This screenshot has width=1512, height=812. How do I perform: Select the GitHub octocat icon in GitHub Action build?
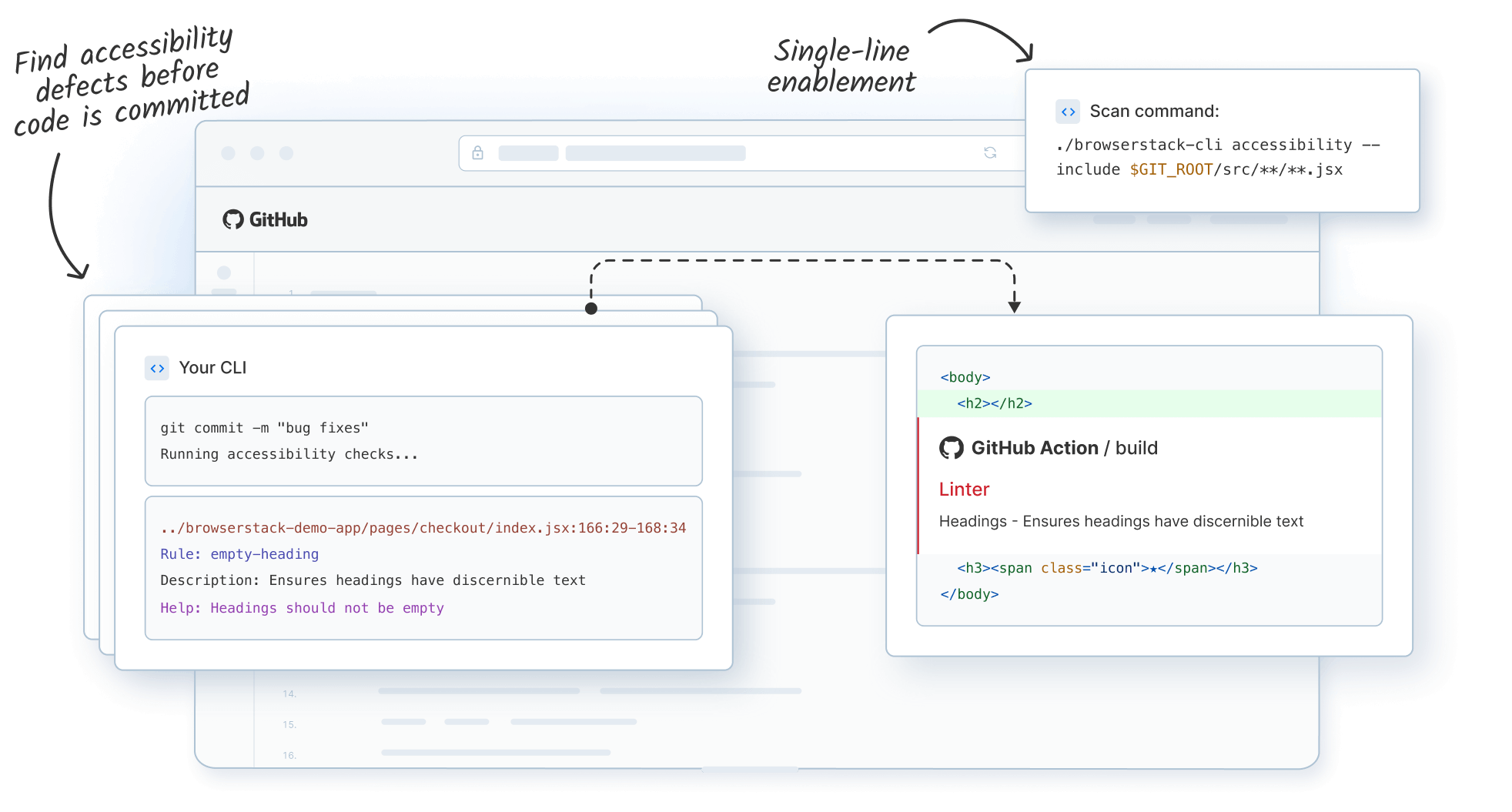tap(952, 447)
